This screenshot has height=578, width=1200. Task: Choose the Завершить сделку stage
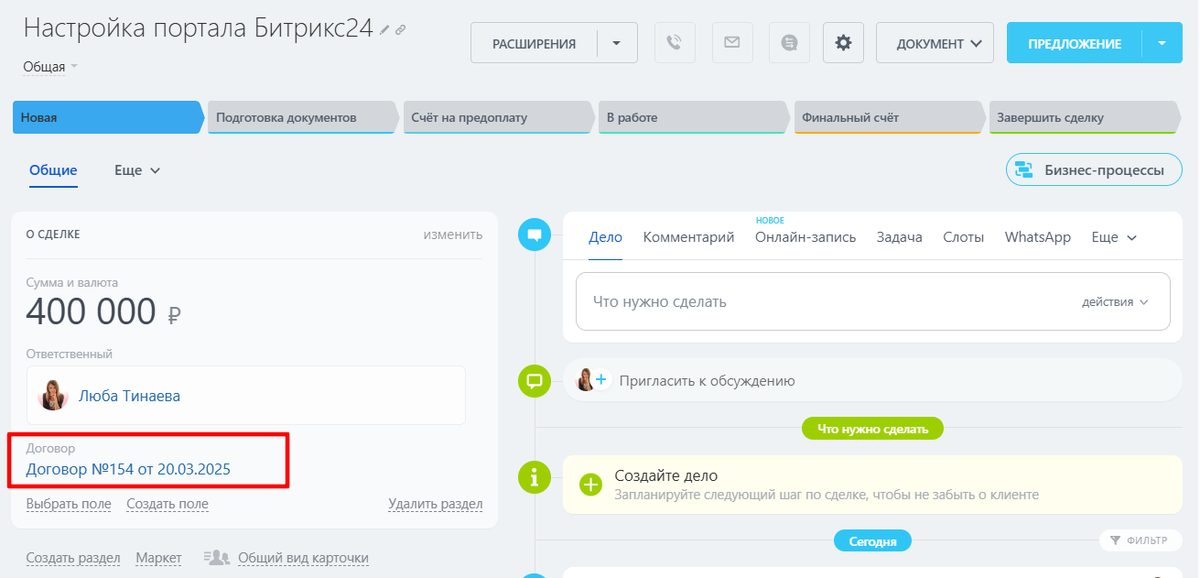1085,117
